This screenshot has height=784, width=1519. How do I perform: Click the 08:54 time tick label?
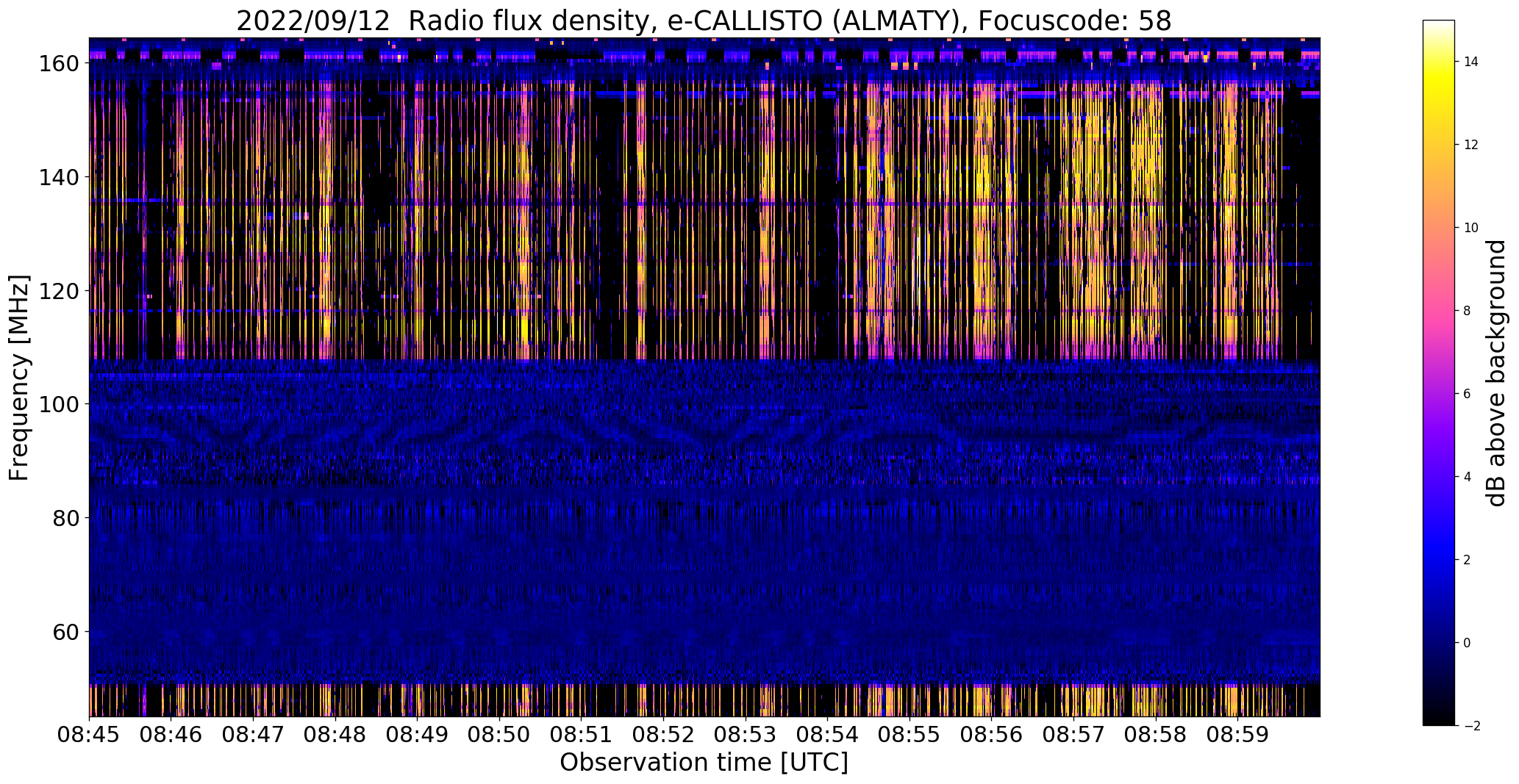pyautogui.click(x=828, y=734)
